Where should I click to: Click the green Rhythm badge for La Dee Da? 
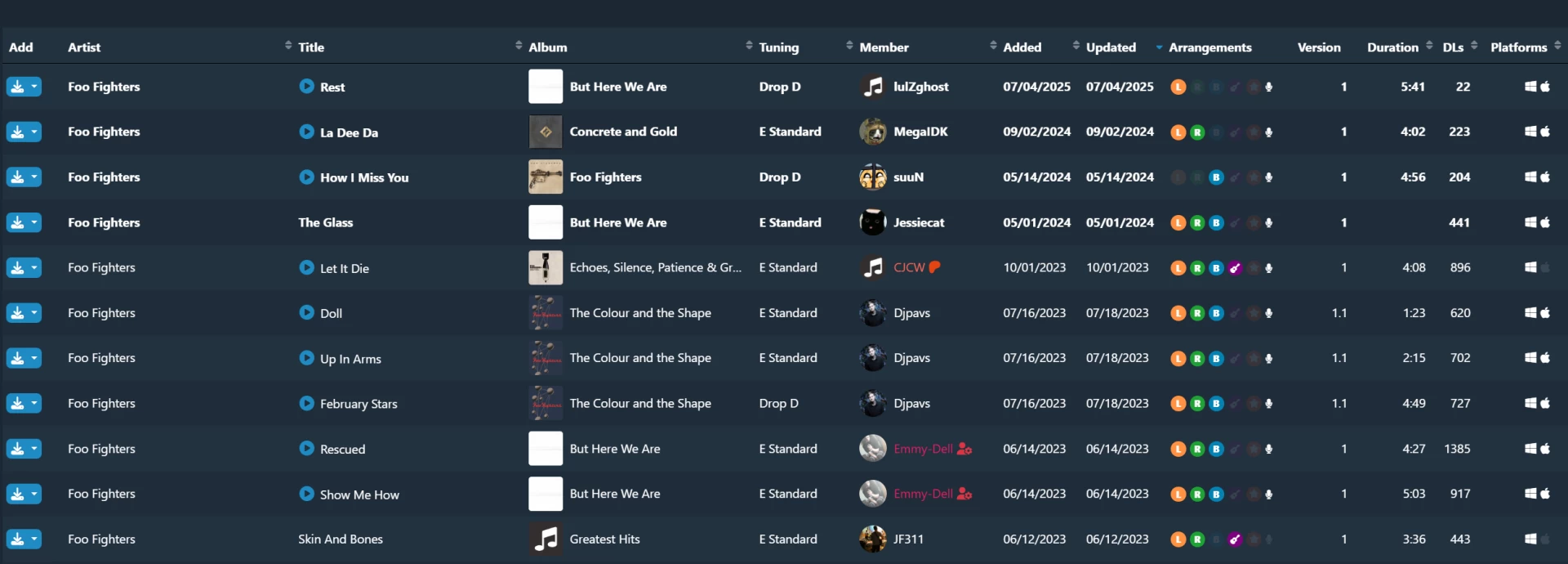1197,132
